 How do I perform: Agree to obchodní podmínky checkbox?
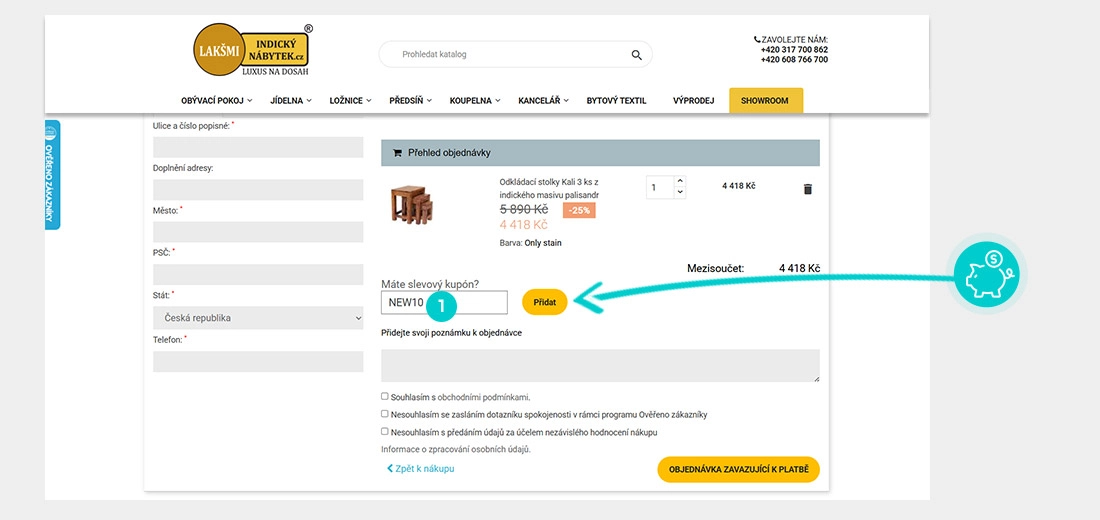click(384, 396)
